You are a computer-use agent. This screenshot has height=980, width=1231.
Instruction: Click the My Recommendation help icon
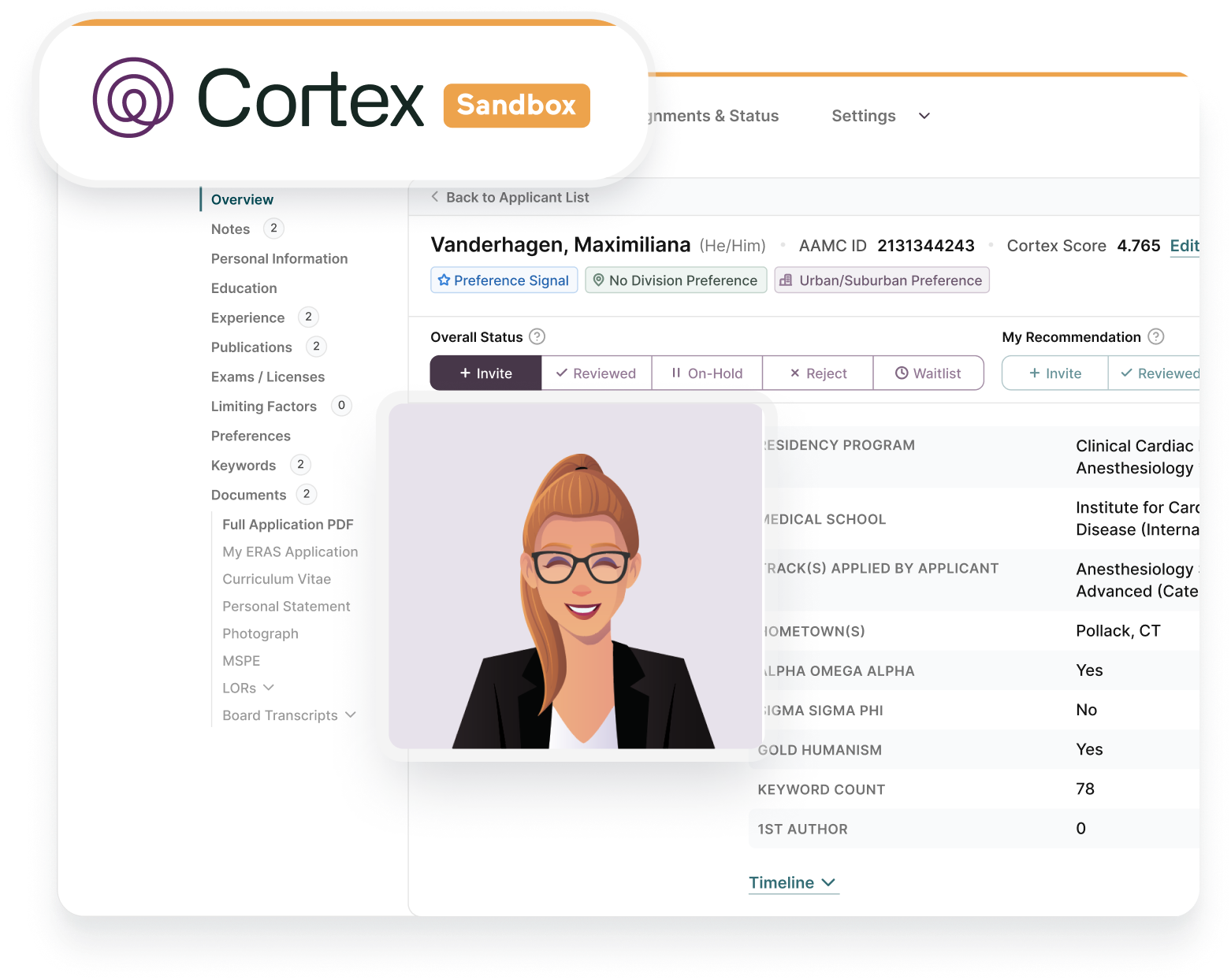click(x=1156, y=337)
